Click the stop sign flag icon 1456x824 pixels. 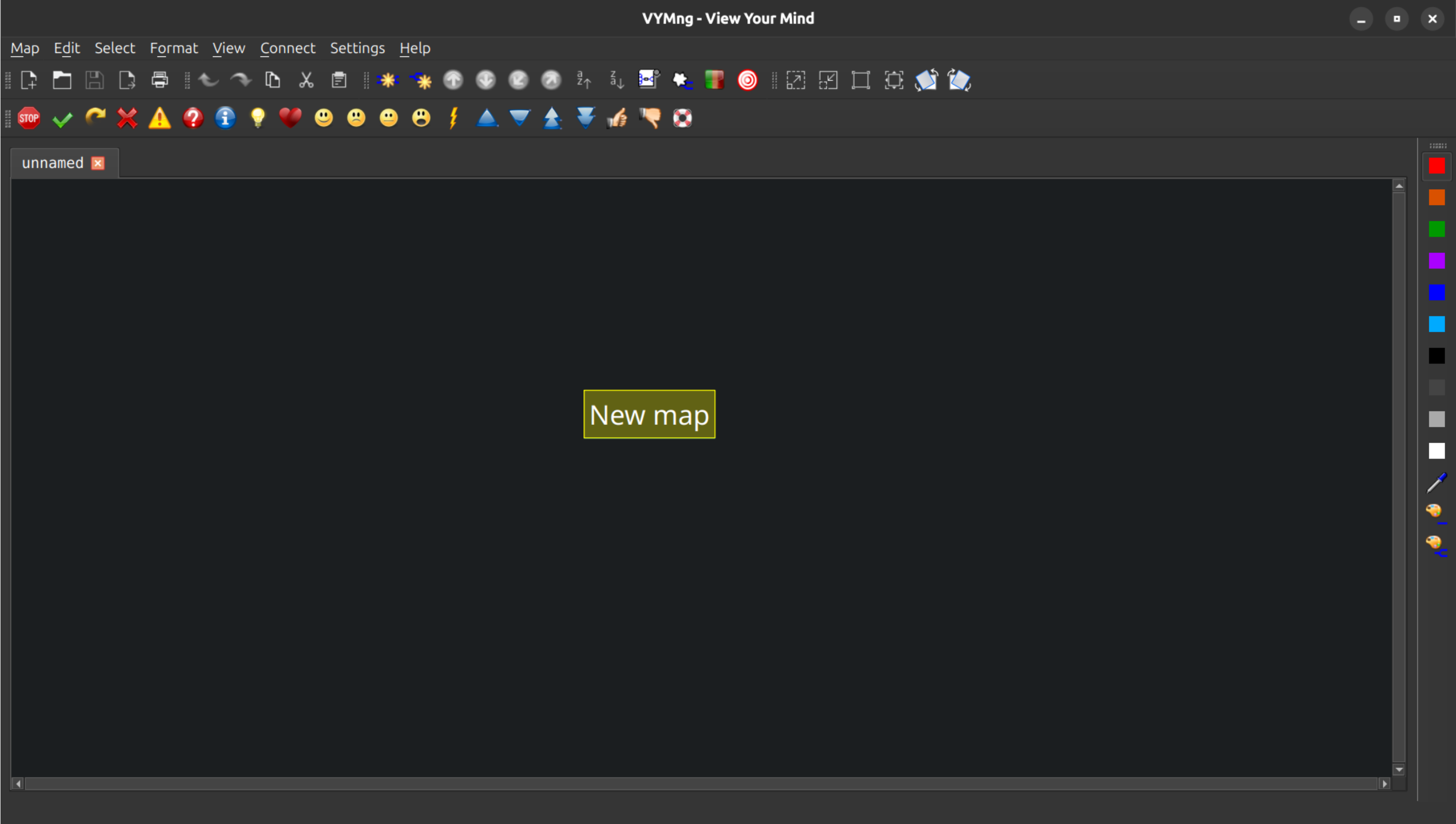pyautogui.click(x=29, y=118)
